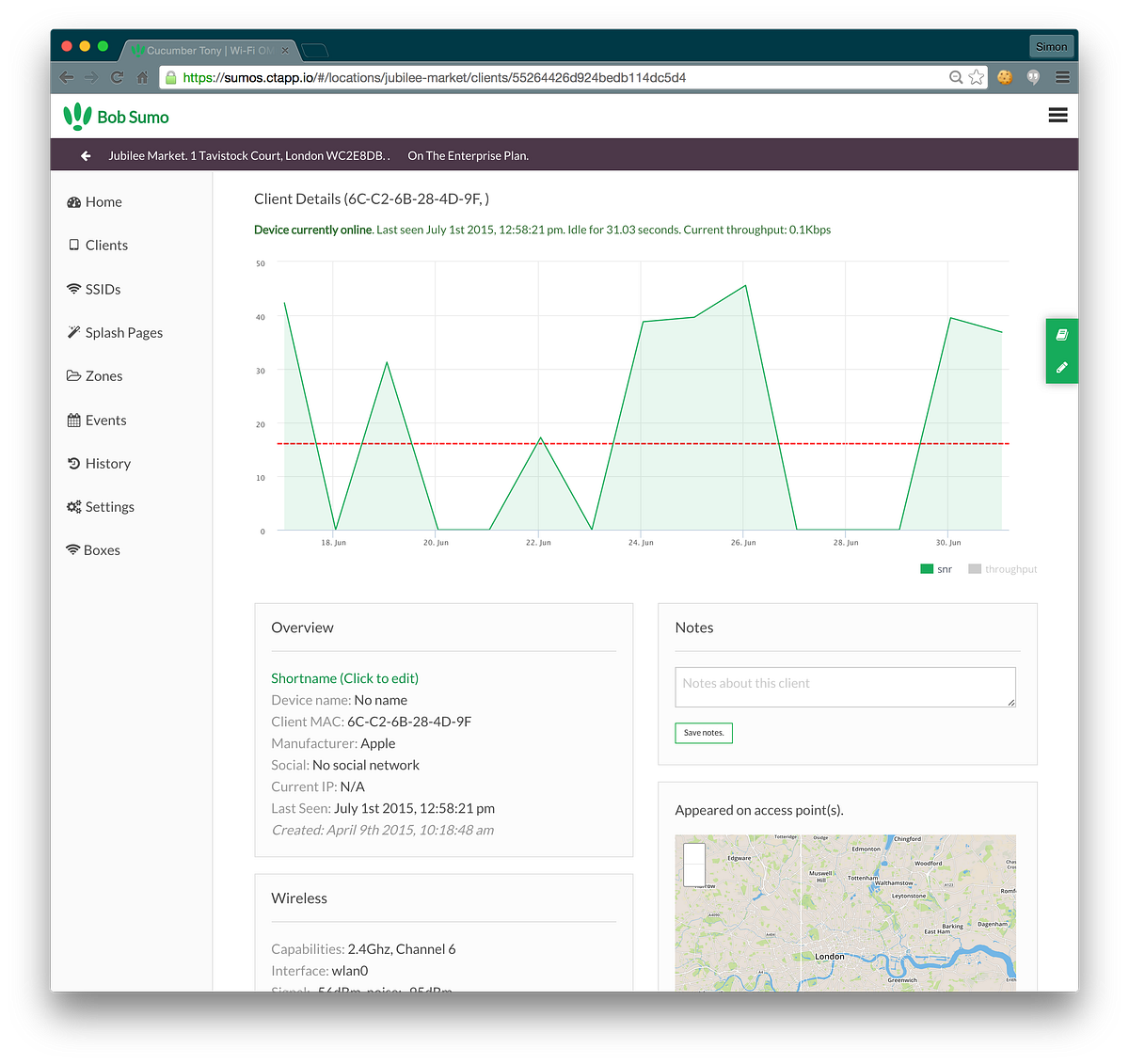Viewport: 1129px width, 1064px height.
Task: Select the pencil edit icon on the green tab
Action: (1061, 367)
